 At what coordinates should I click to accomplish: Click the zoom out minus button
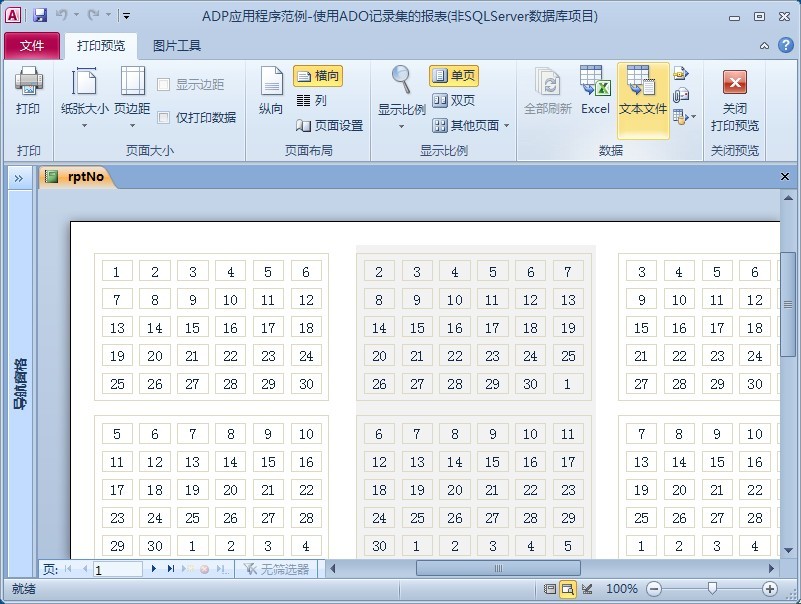point(653,589)
